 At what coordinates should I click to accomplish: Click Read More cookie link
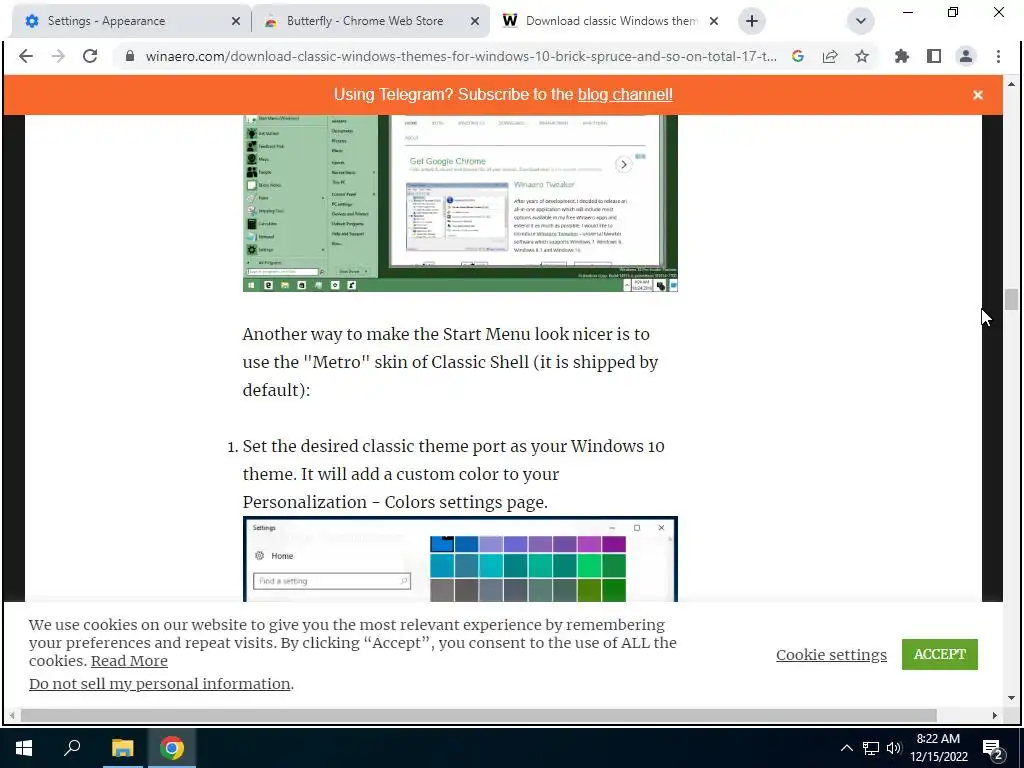coord(129,661)
